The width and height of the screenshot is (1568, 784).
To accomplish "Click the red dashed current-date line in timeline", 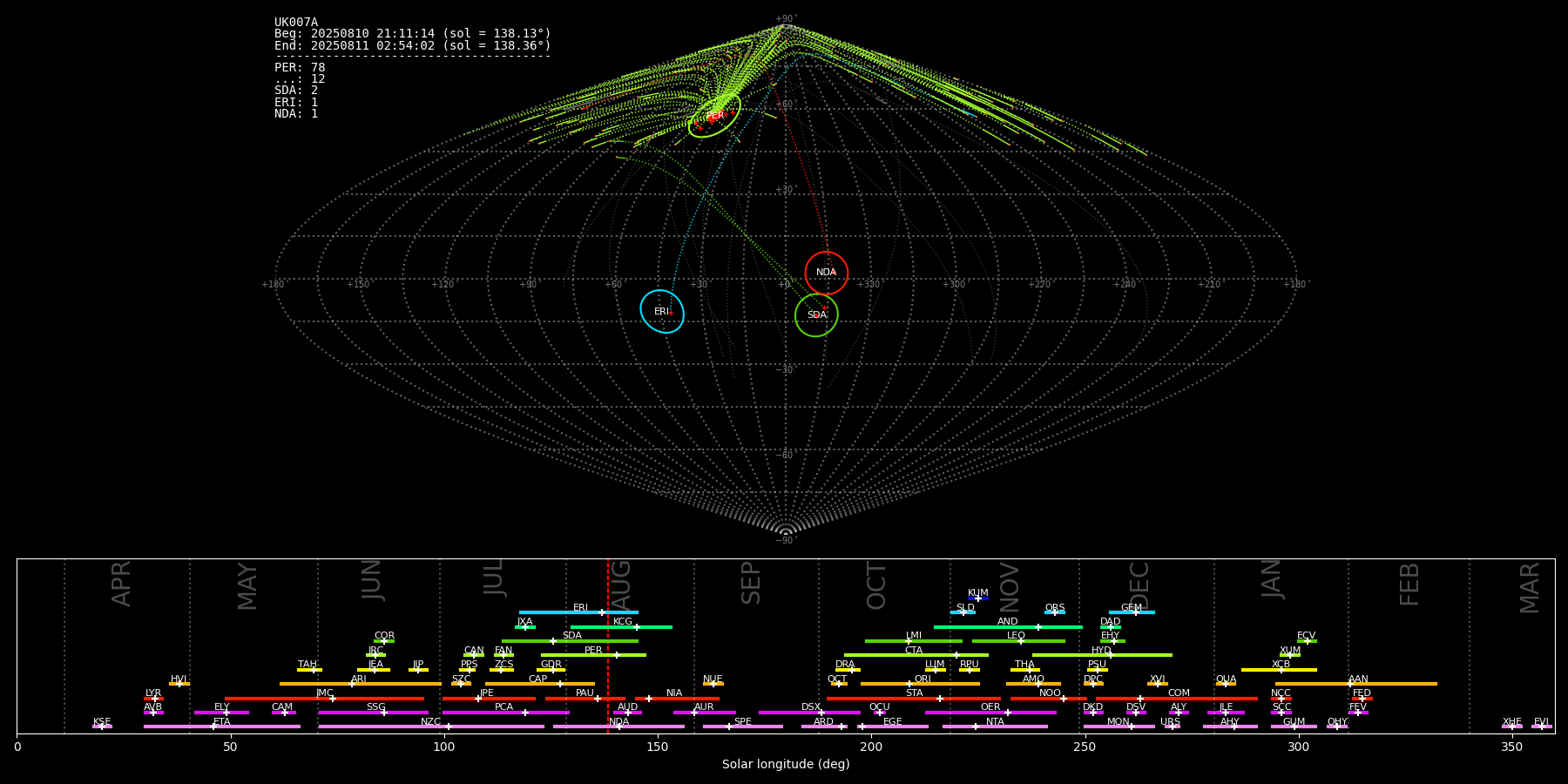I will (x=608, y=645).
